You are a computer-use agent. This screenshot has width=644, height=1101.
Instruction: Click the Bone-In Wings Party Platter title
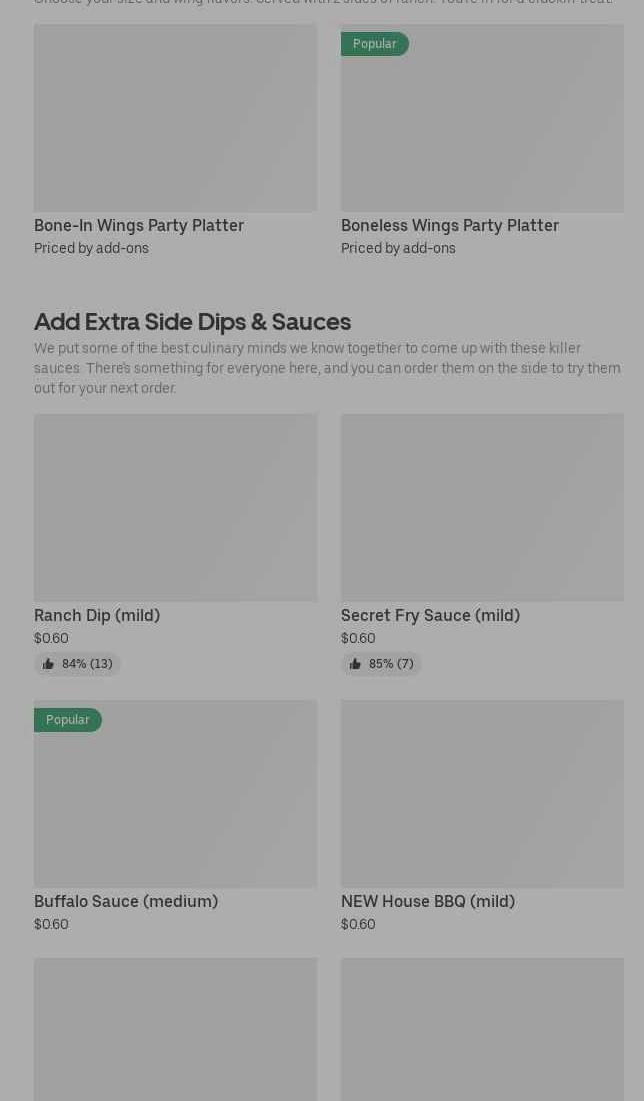click(139, 225)
